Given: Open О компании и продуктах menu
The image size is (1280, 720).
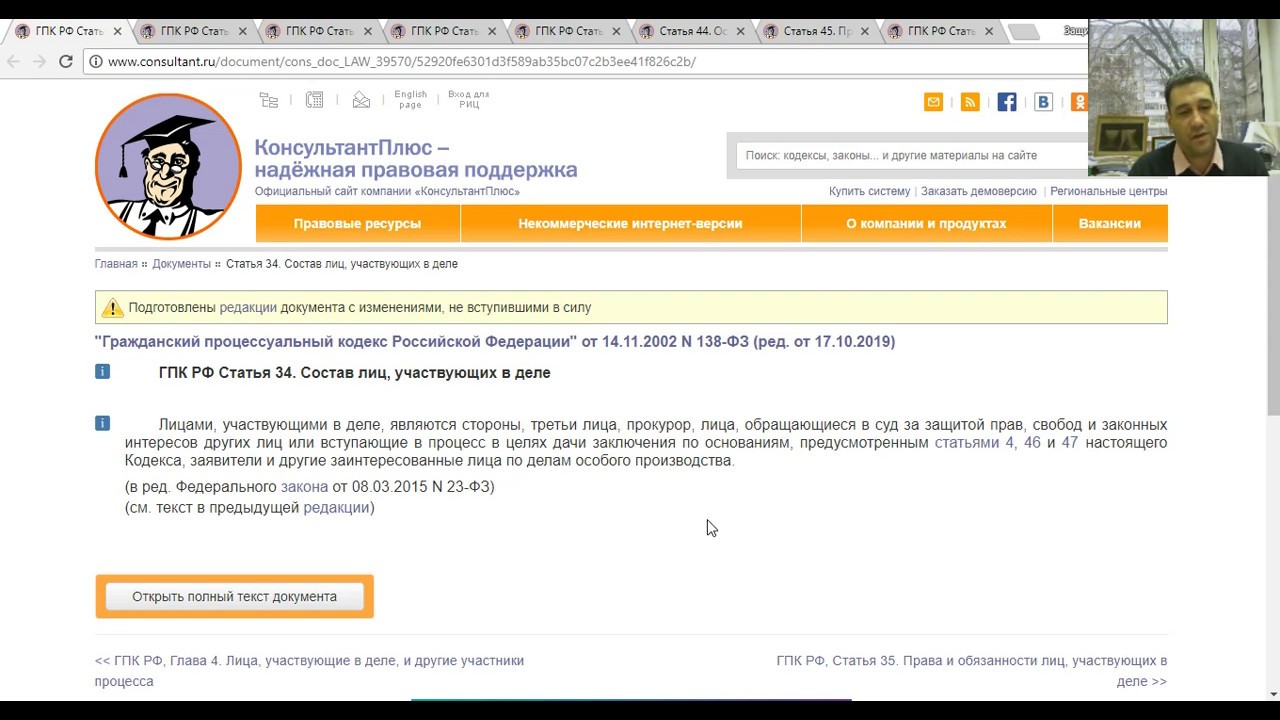Looking at the screenshot, I should [926, 223].
